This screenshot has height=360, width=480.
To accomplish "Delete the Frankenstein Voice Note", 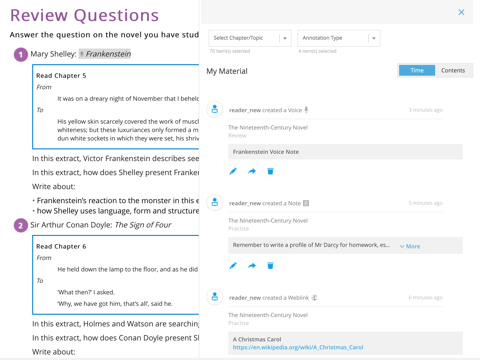I will (270, 171).
